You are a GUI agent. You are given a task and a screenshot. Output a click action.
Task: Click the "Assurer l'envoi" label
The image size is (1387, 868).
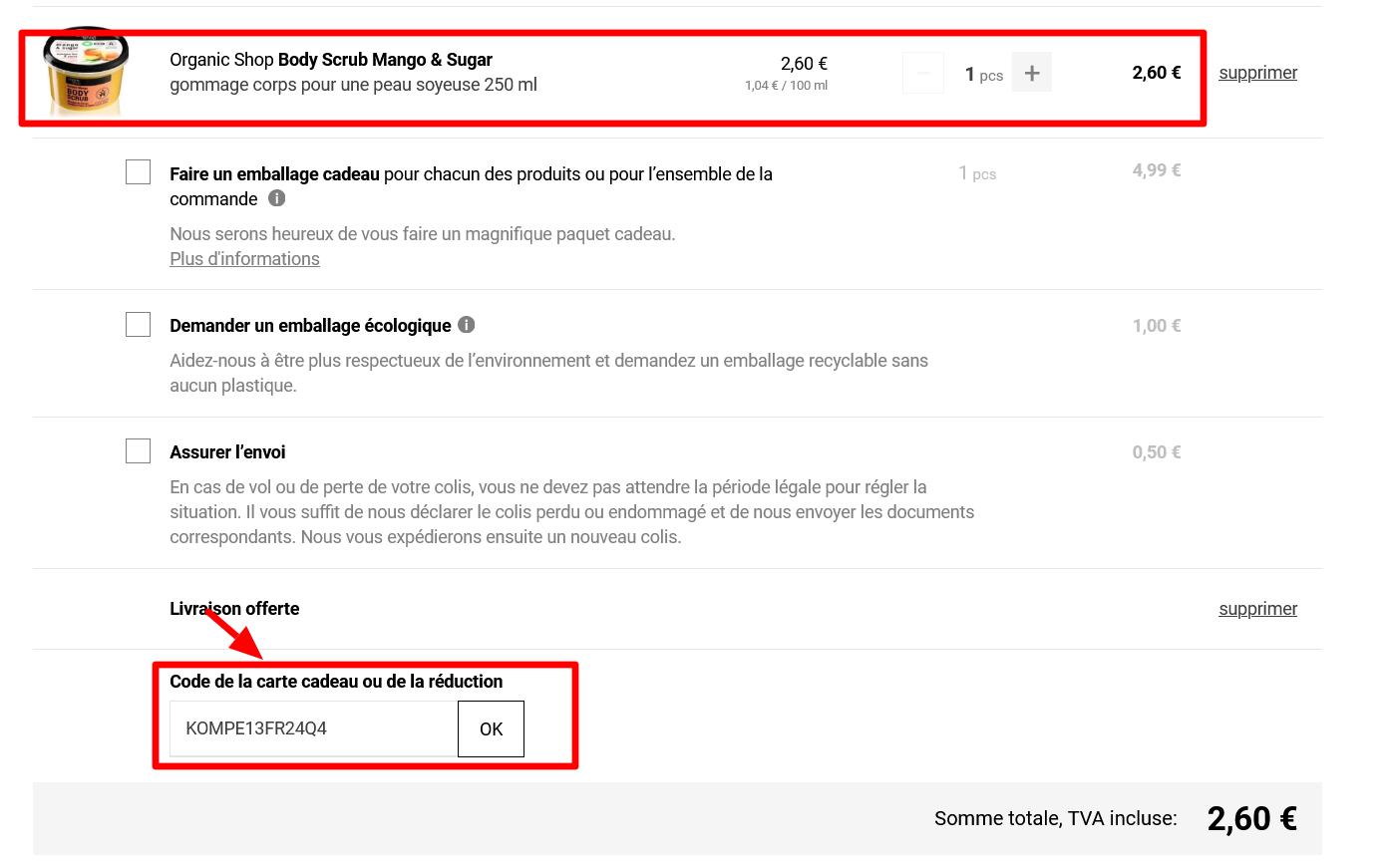[227, 452]
